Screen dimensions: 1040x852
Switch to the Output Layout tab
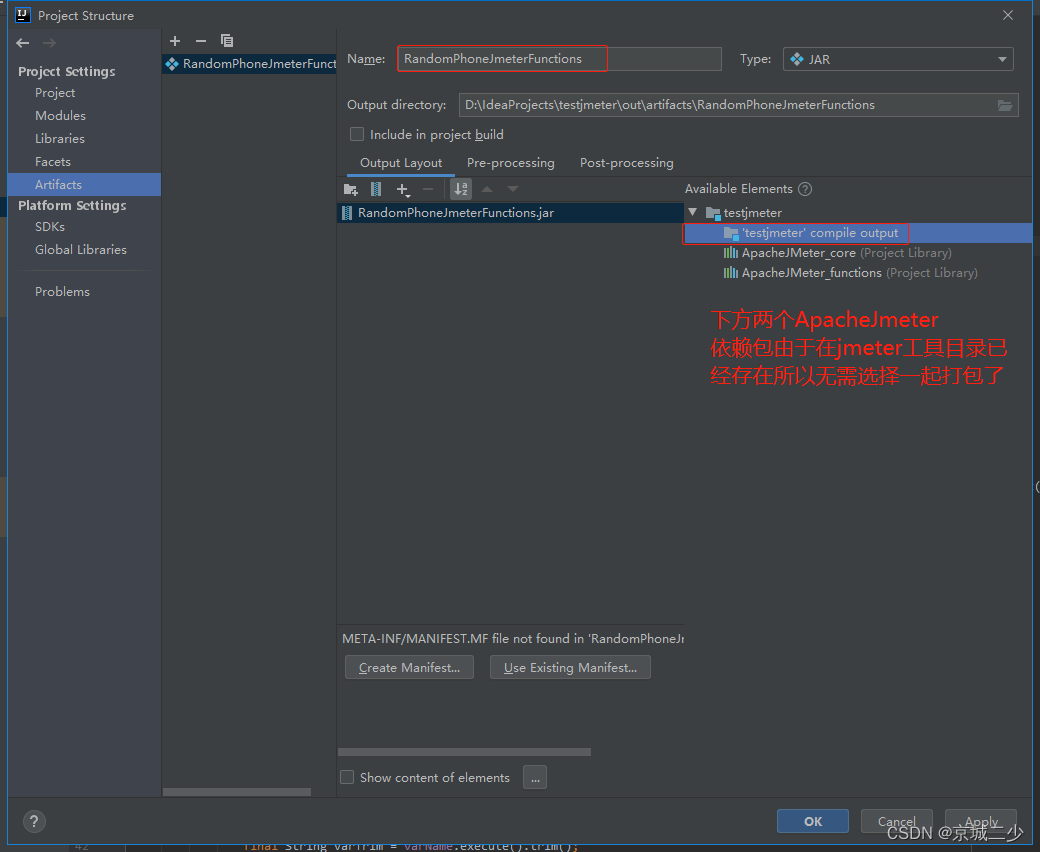[401, 163]
